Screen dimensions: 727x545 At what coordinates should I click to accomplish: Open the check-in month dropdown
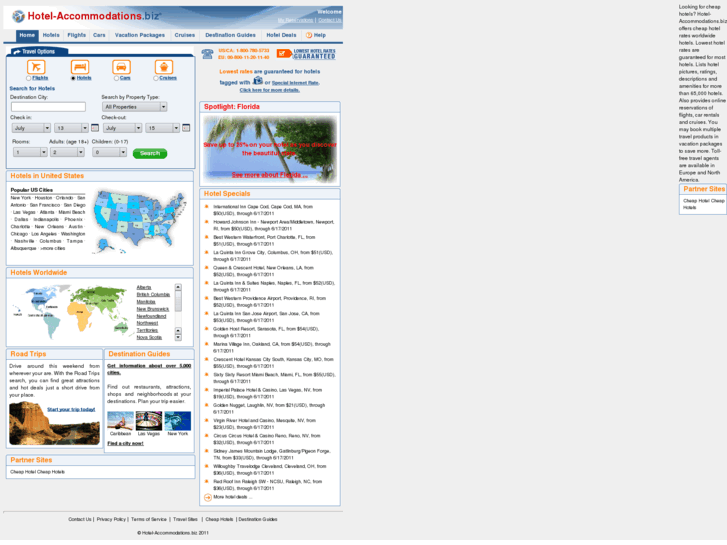click(x=31, y=128)
